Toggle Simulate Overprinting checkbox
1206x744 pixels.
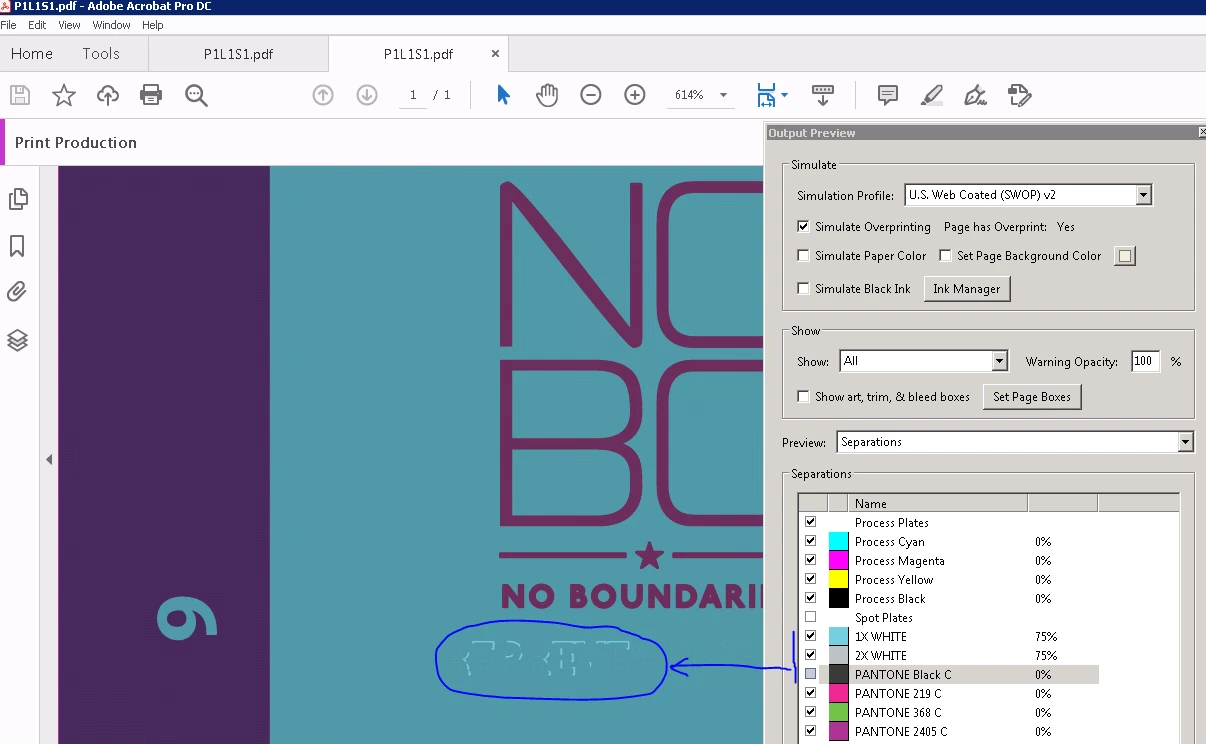(803, 227)
